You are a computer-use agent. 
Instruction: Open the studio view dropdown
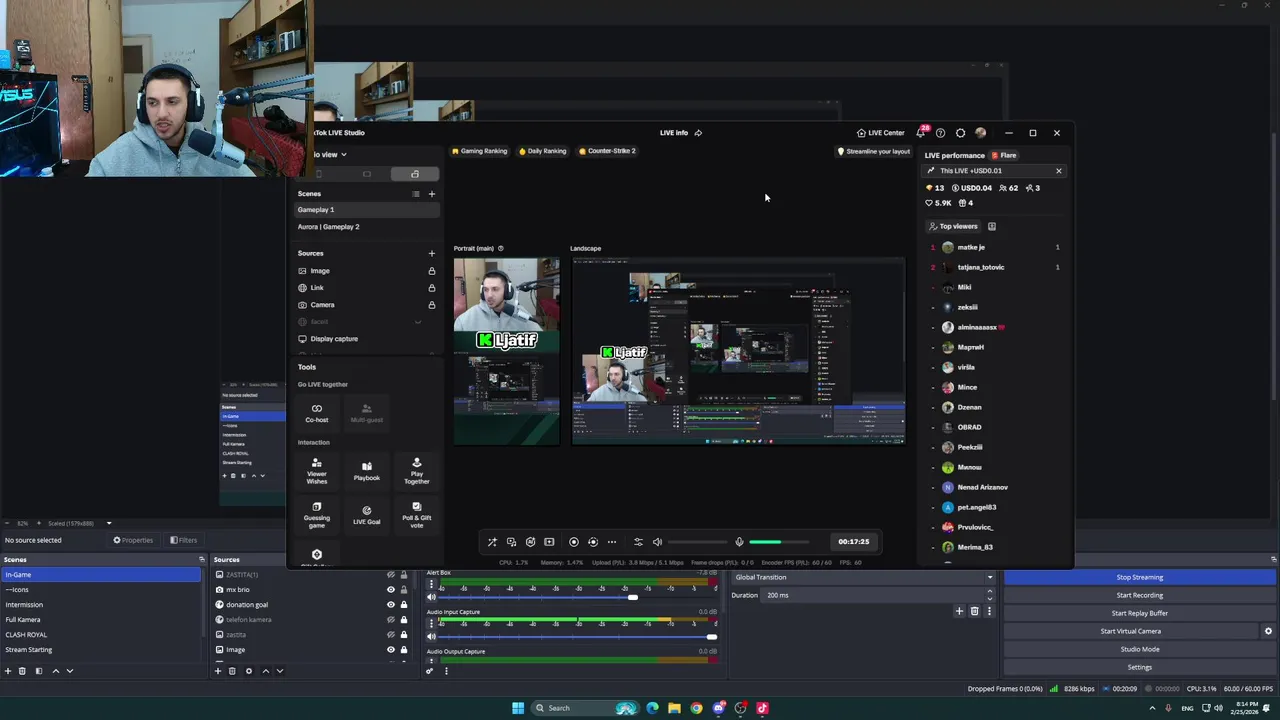point(330,154)
